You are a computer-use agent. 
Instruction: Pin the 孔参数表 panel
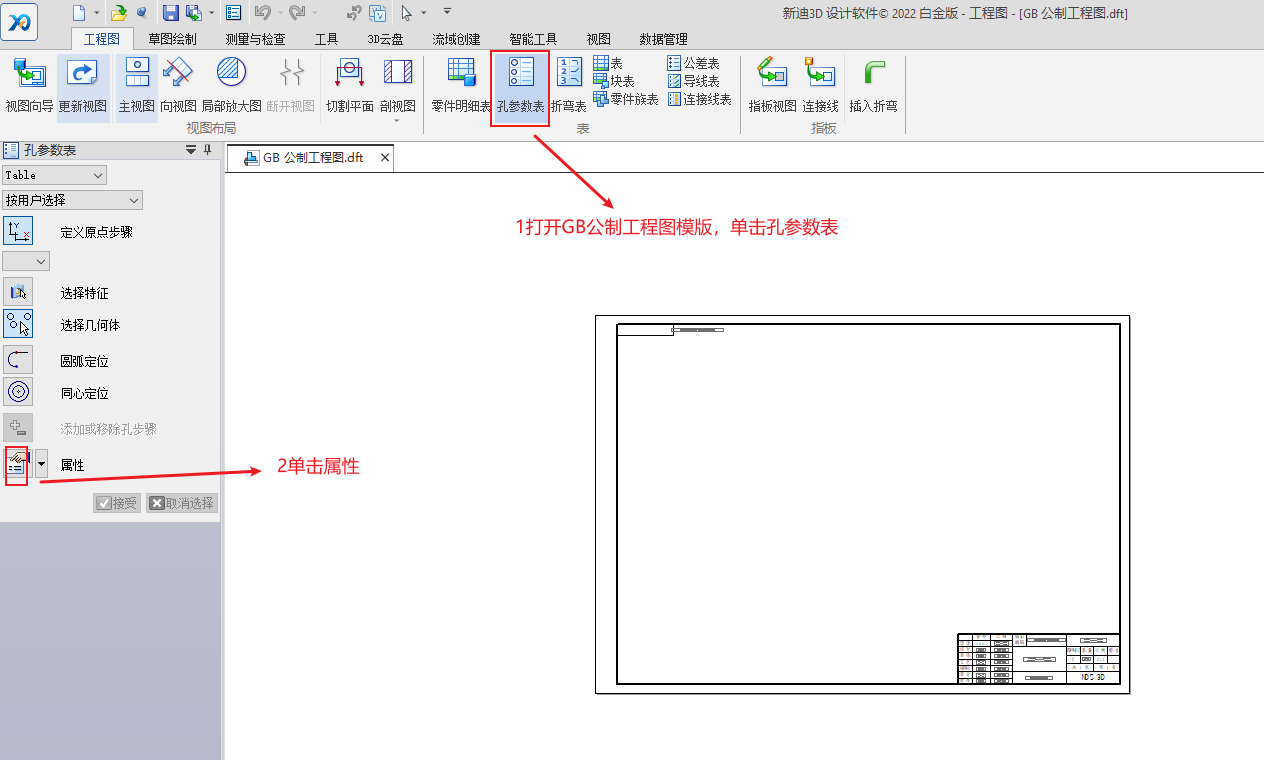coord(208,150)
